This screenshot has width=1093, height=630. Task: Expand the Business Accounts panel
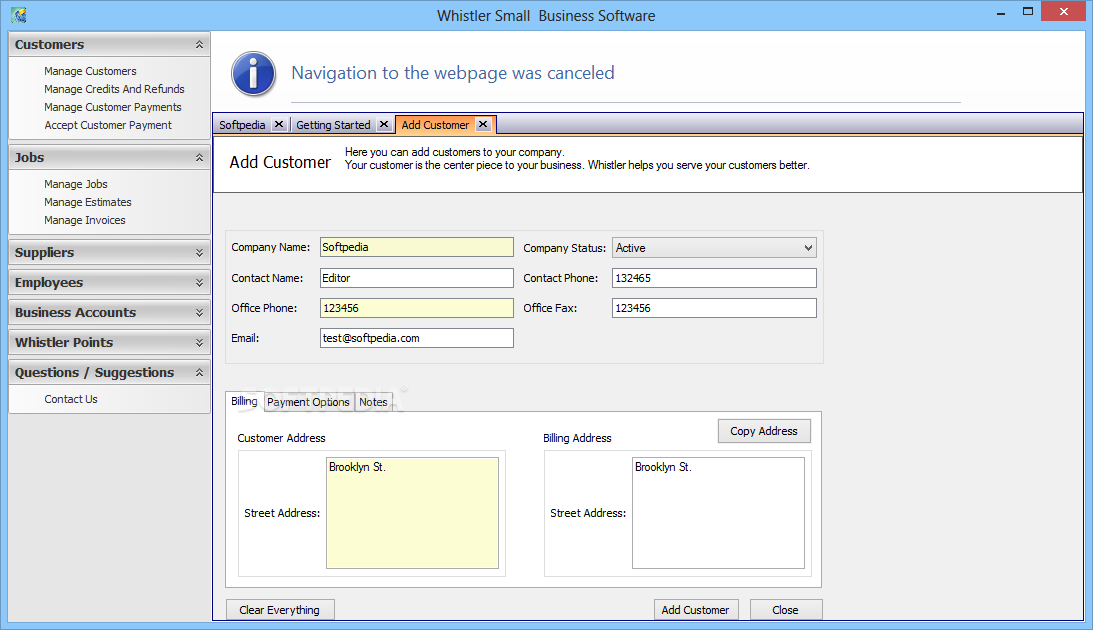(x=199, y=312)
